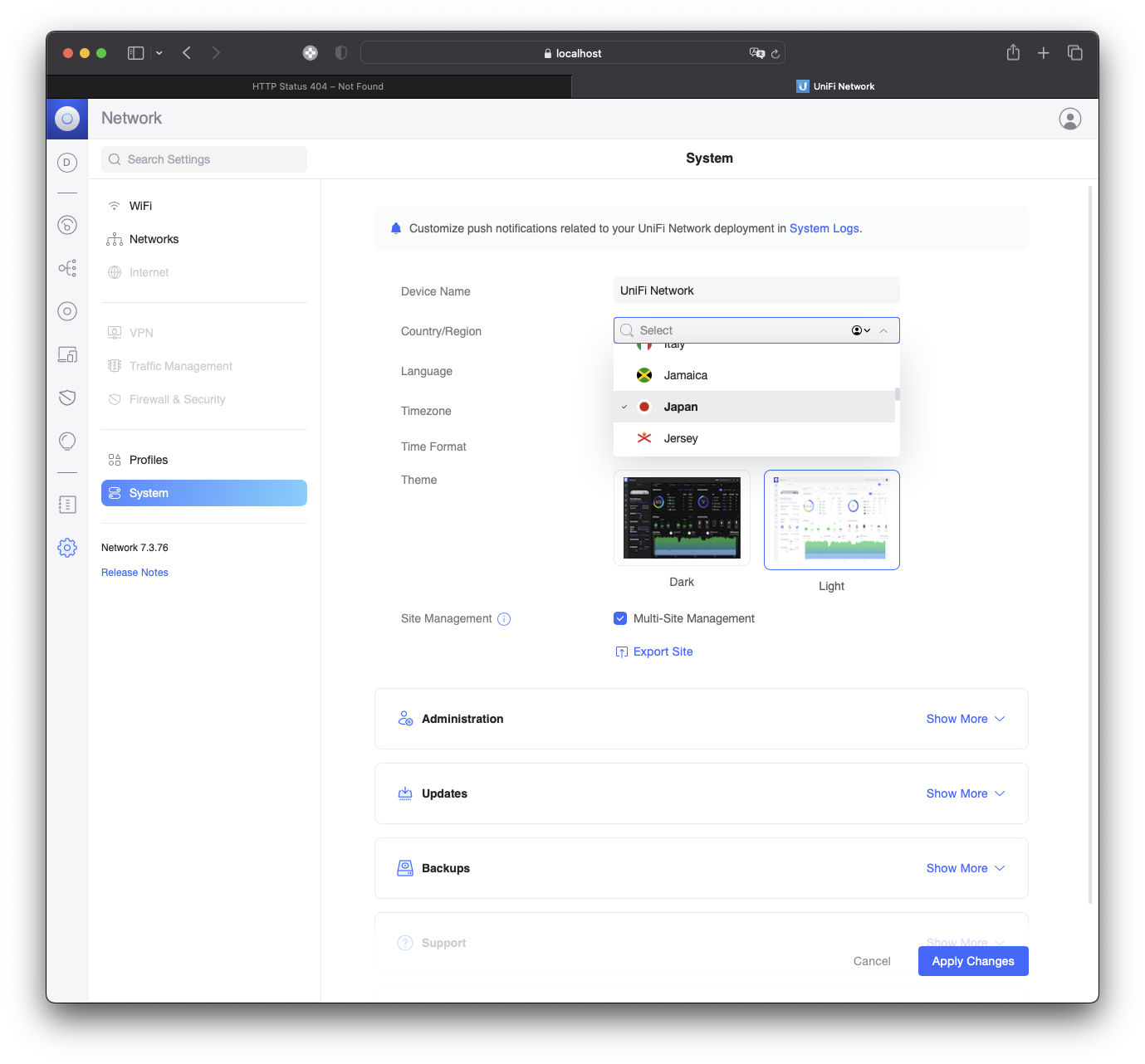Select Jamaica from the country list

754,375
